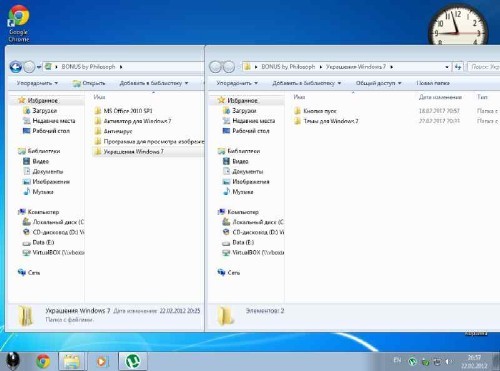Select Локальный диск (C:) in right window
The image size is (500, 371).
(253, 222)
